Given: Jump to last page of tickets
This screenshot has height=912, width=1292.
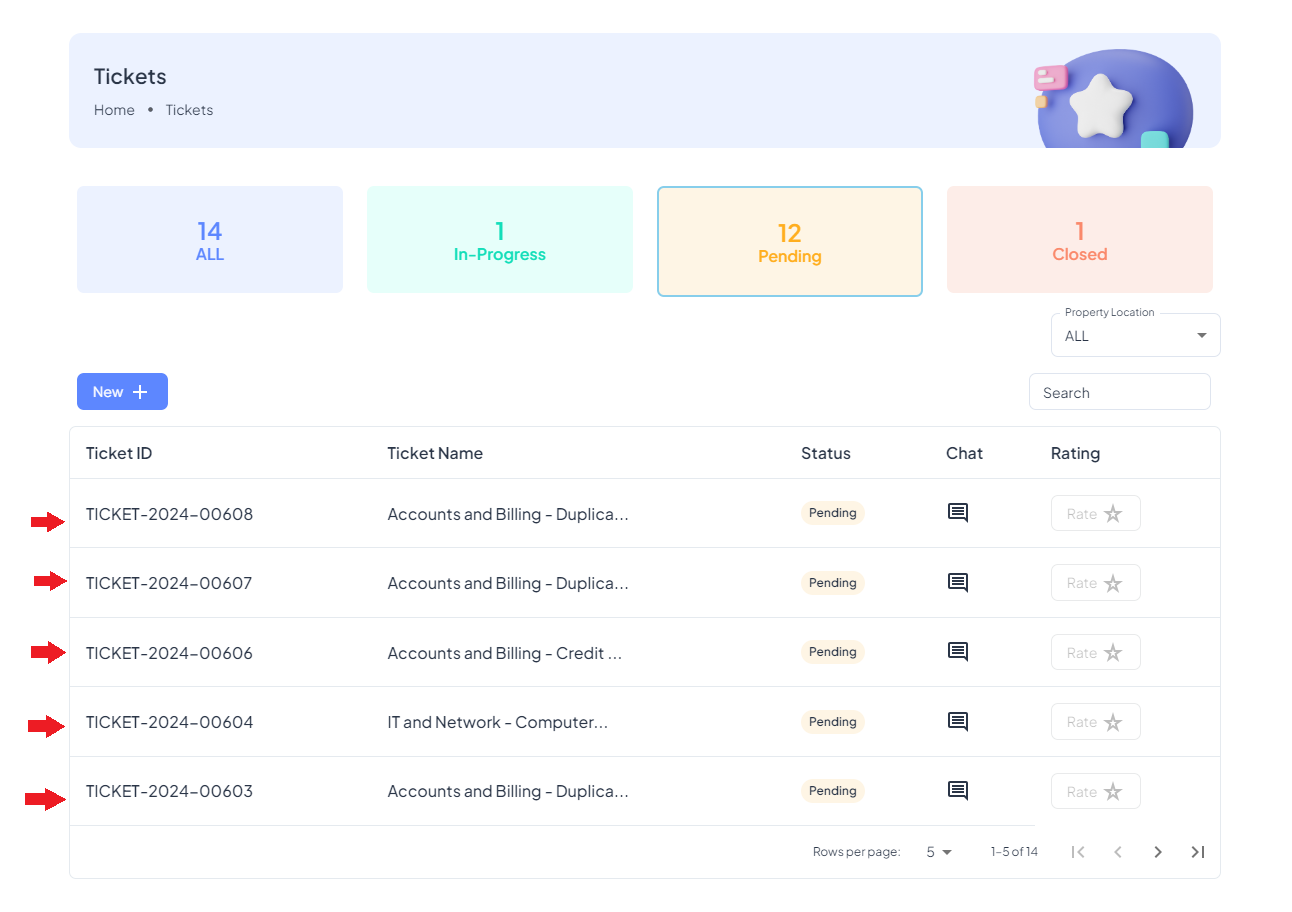Looking at the screenshot, I should click(1198, 852).
